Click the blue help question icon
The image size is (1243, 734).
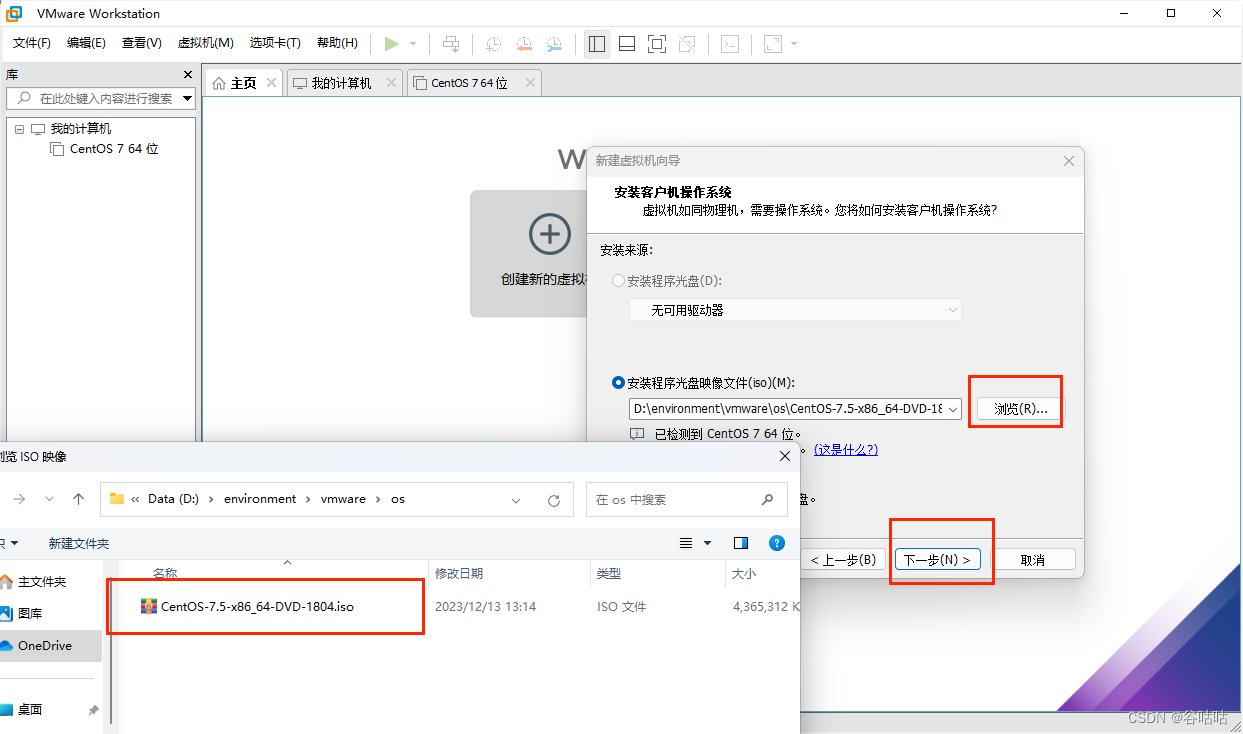[777, 543]
